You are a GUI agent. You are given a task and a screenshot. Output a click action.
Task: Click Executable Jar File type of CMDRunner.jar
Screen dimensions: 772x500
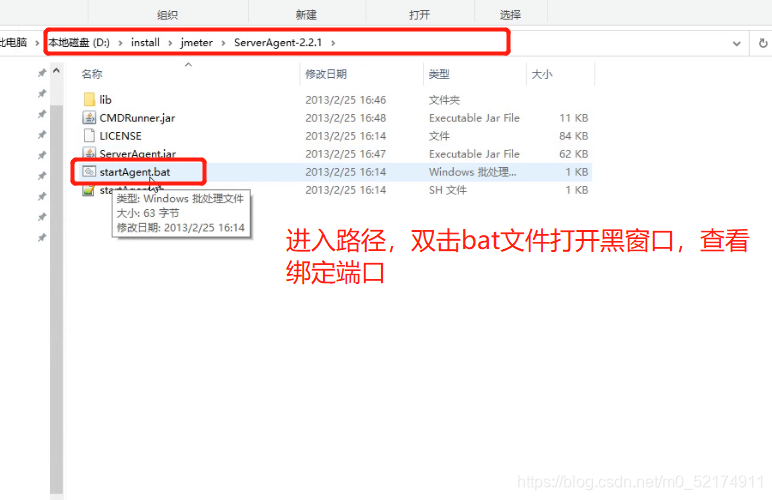(474, 118)
